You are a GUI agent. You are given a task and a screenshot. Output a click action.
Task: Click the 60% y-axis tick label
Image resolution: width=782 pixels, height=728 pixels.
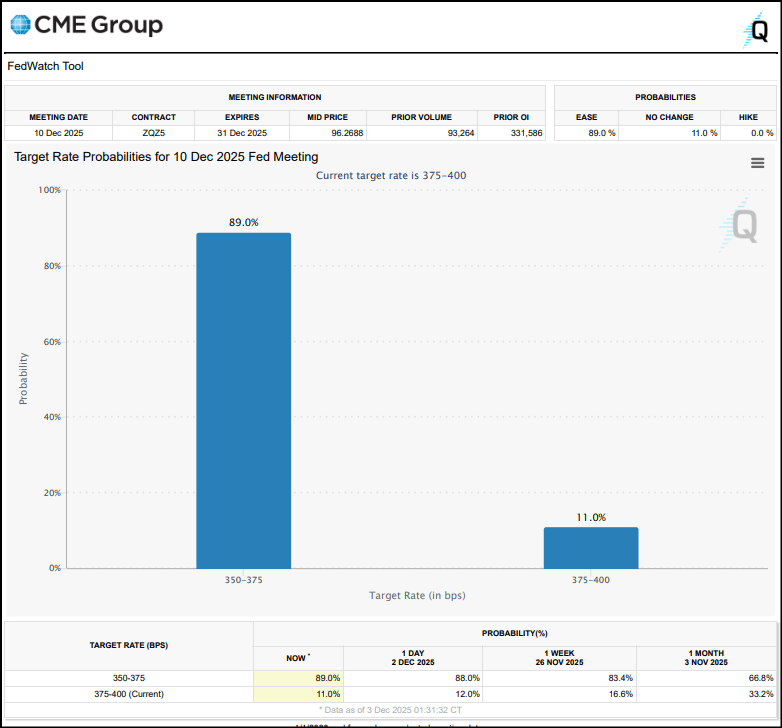[x=52, y=342]
